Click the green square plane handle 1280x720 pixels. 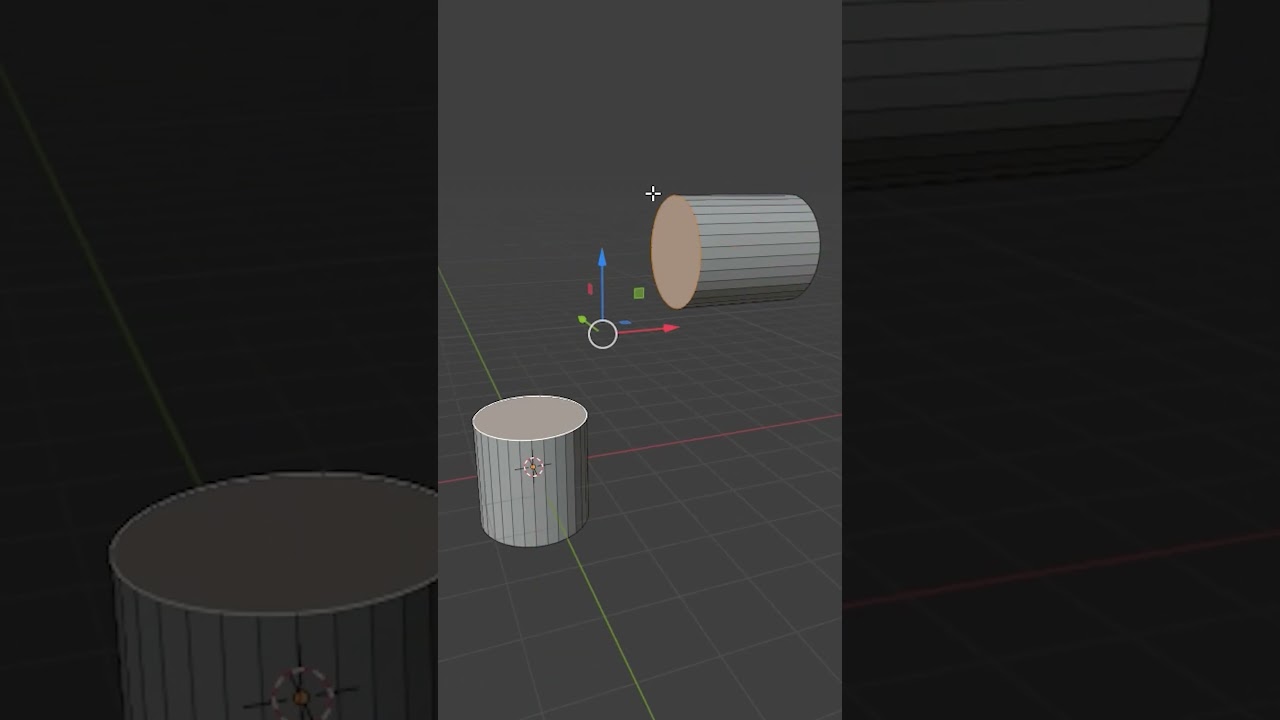point(639,293)
